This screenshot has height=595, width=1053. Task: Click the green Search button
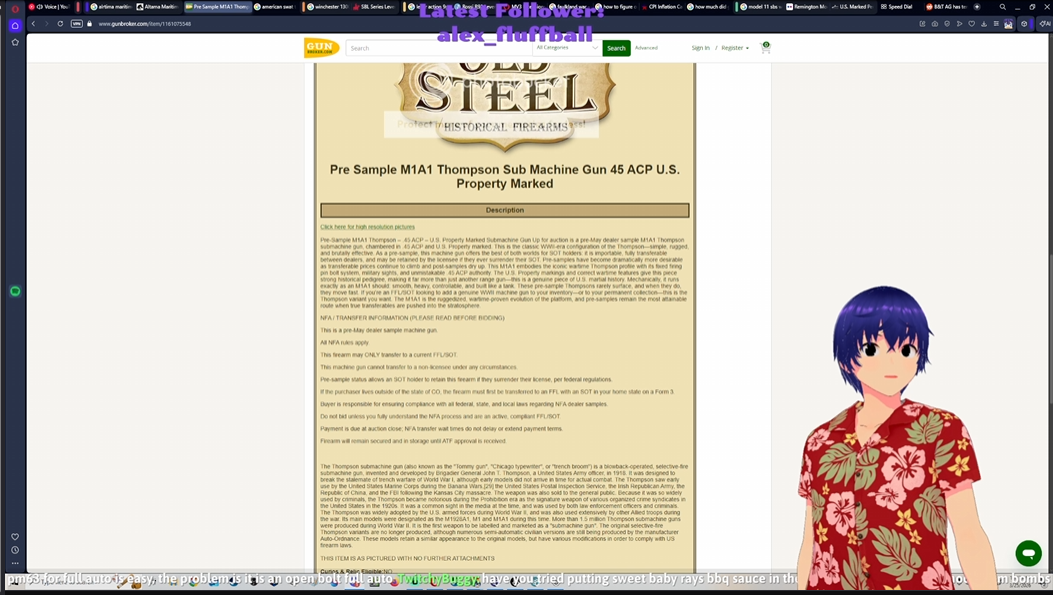pos(616,48)
